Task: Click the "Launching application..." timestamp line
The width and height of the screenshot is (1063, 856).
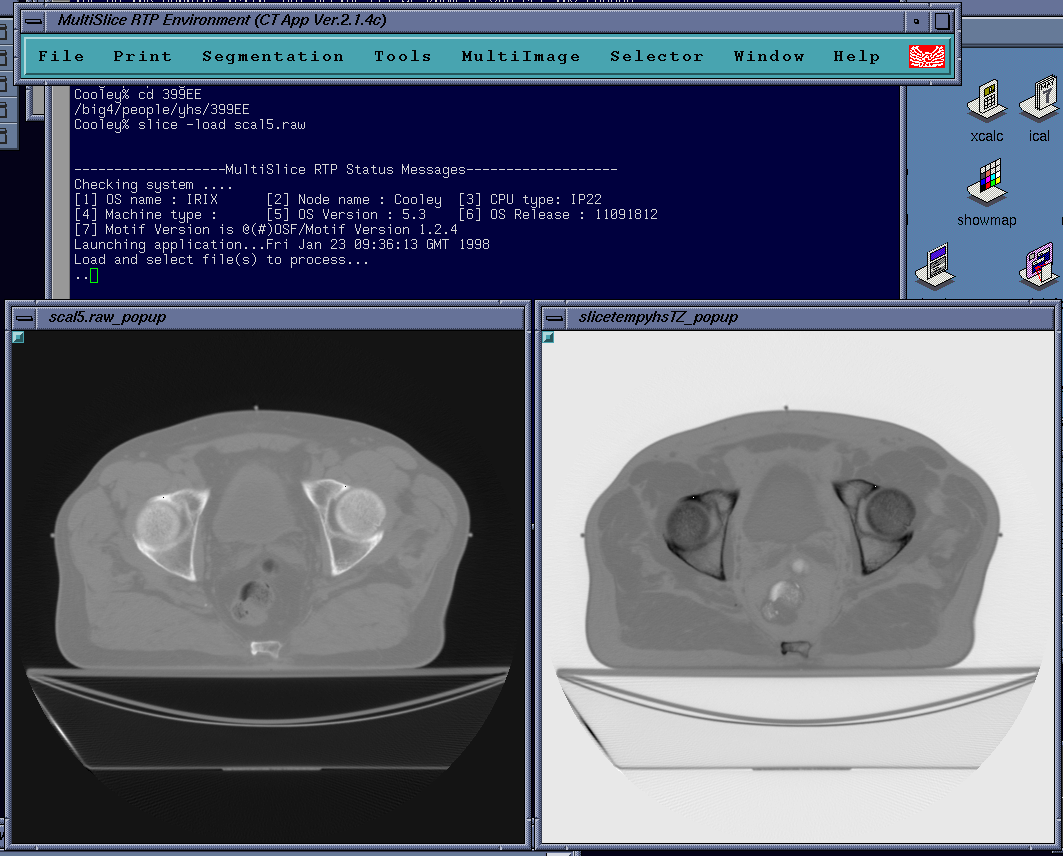Action: tap(281, 245)
